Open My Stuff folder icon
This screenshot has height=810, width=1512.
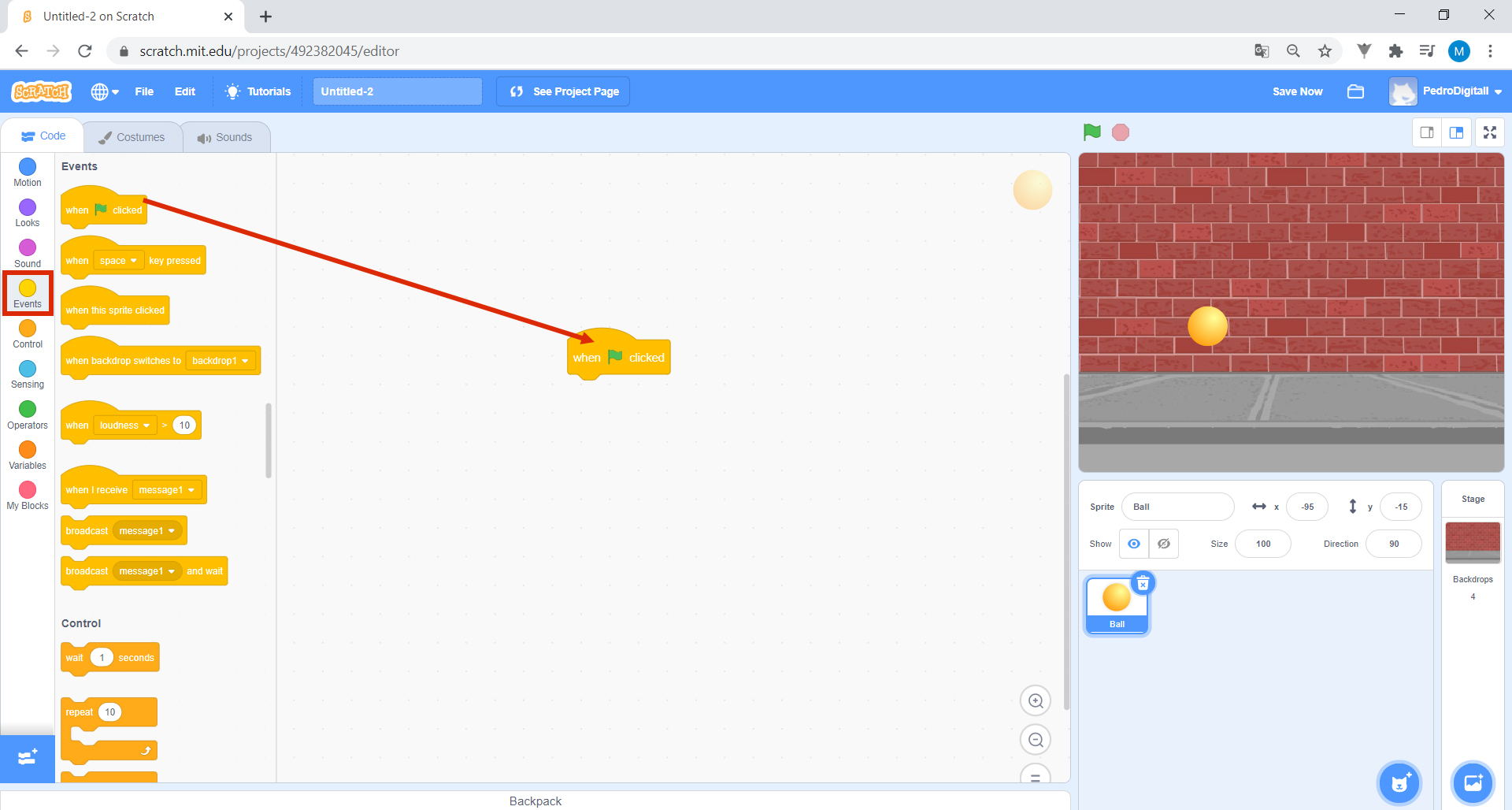(1355, 91)
